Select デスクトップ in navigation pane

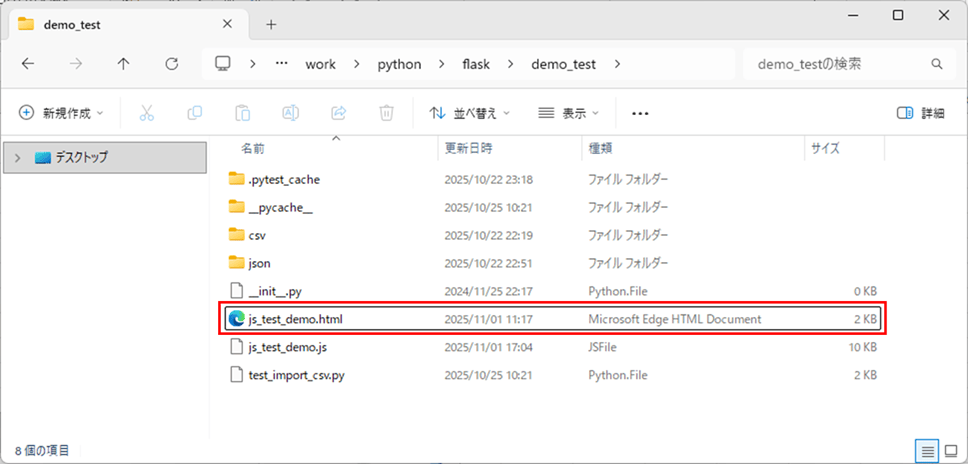click(105, 158)
